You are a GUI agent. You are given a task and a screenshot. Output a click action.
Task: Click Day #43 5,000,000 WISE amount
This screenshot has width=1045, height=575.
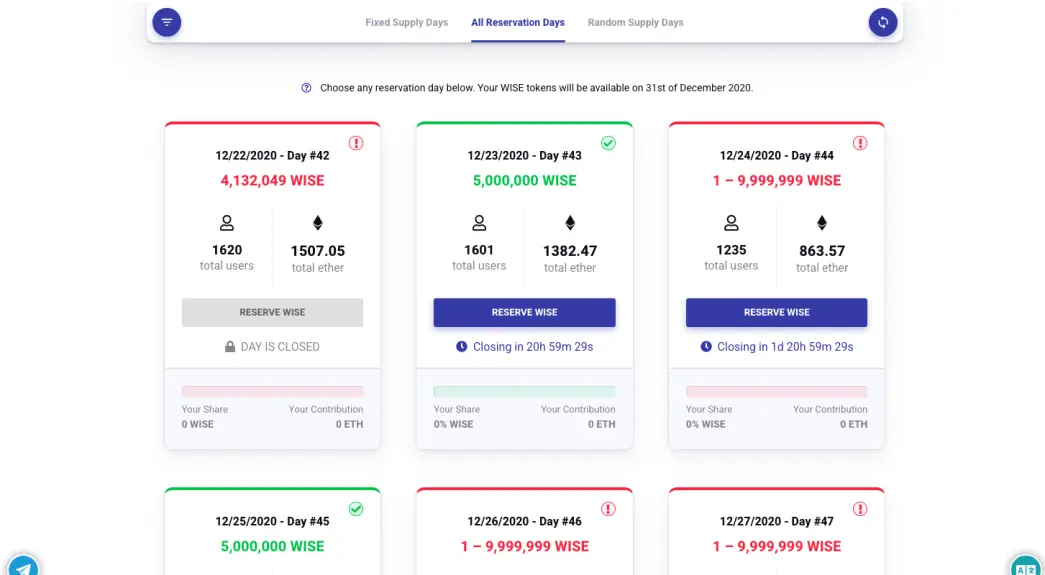(524, 181)
